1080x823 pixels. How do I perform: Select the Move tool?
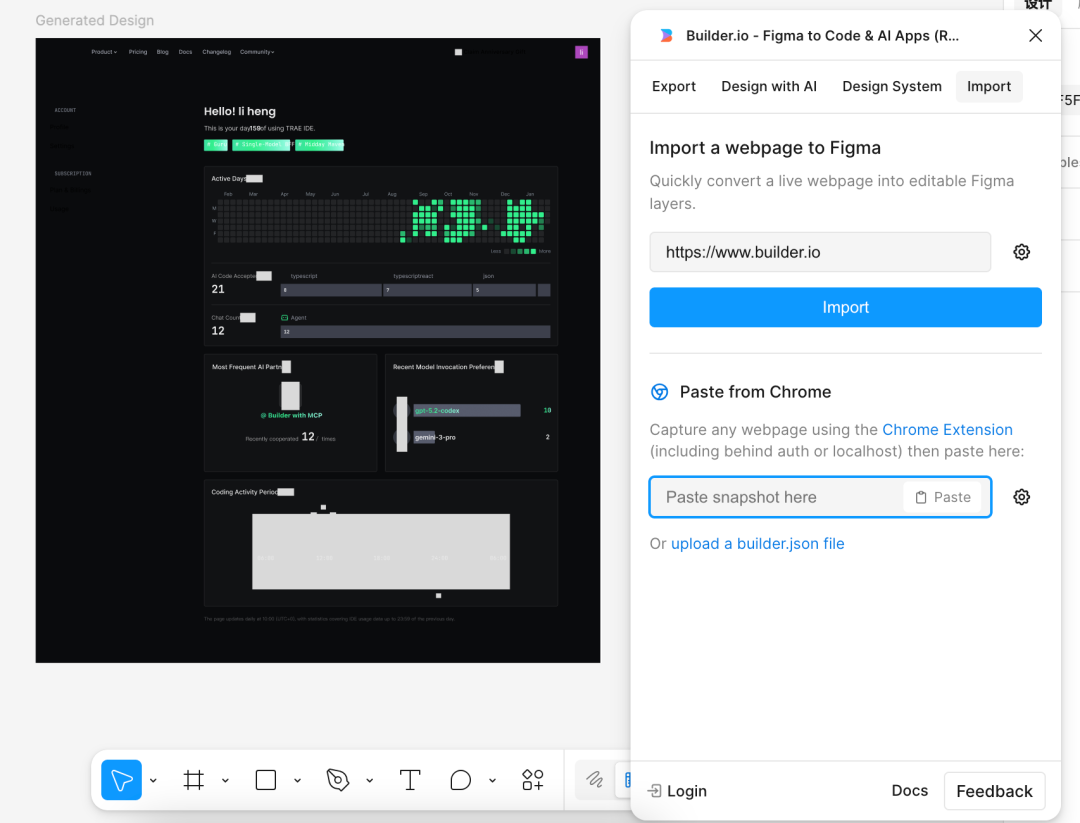coord(121,779)
